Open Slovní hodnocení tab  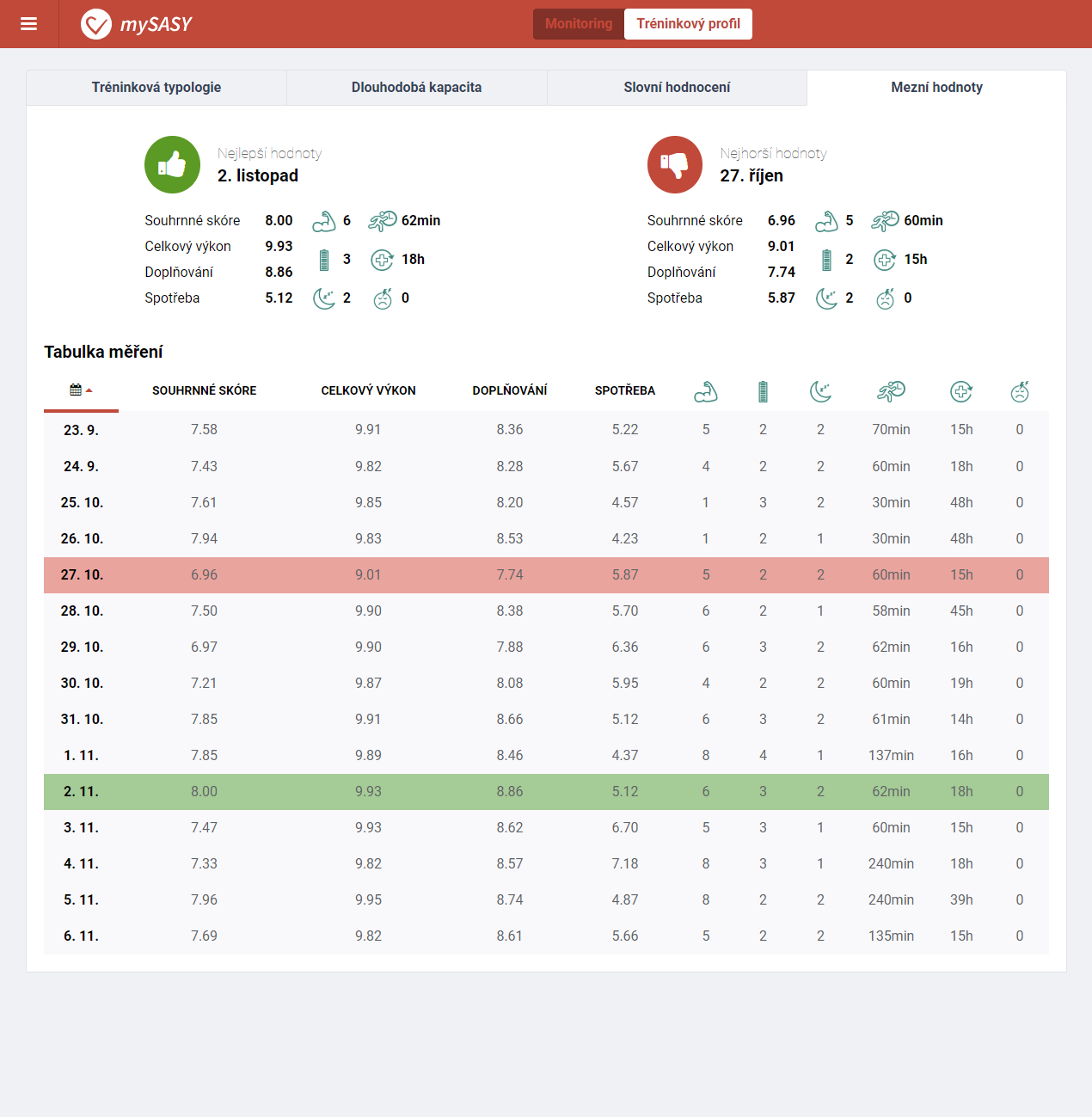click(677, 88)
